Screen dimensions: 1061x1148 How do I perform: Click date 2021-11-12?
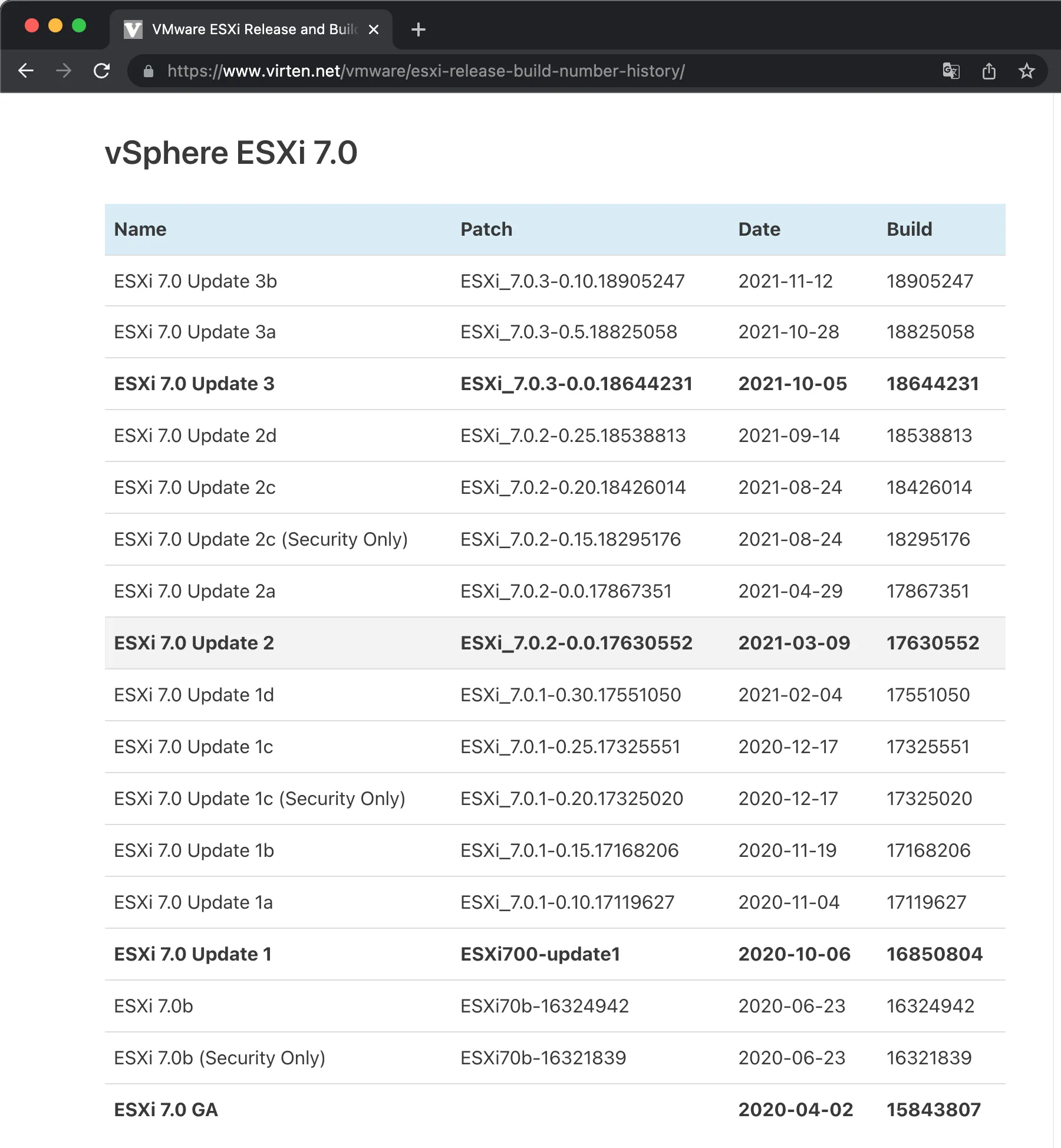tap(786, 281)
